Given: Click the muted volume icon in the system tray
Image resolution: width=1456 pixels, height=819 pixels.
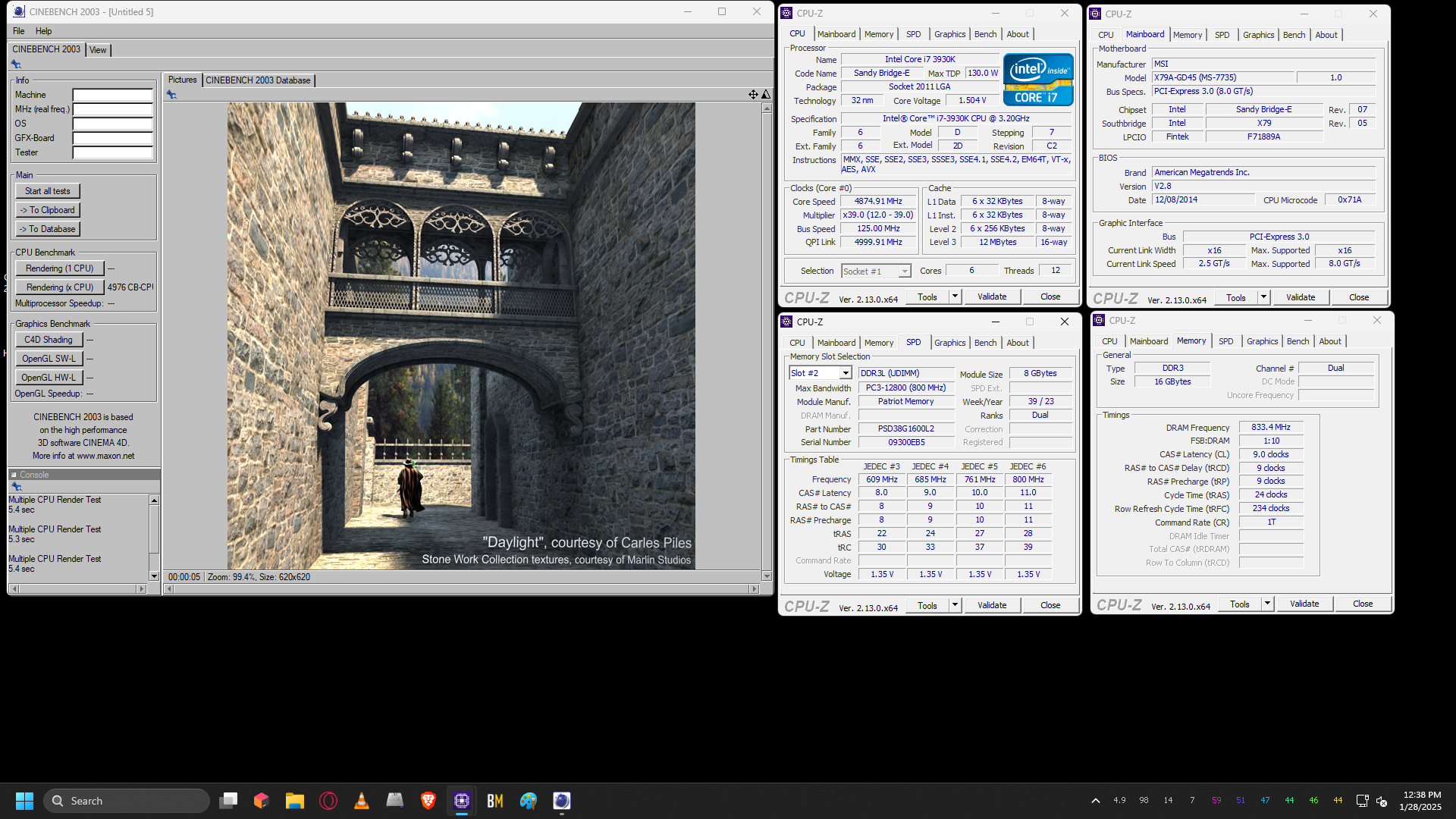Looking at the screenshot, I should [1382, 801].
